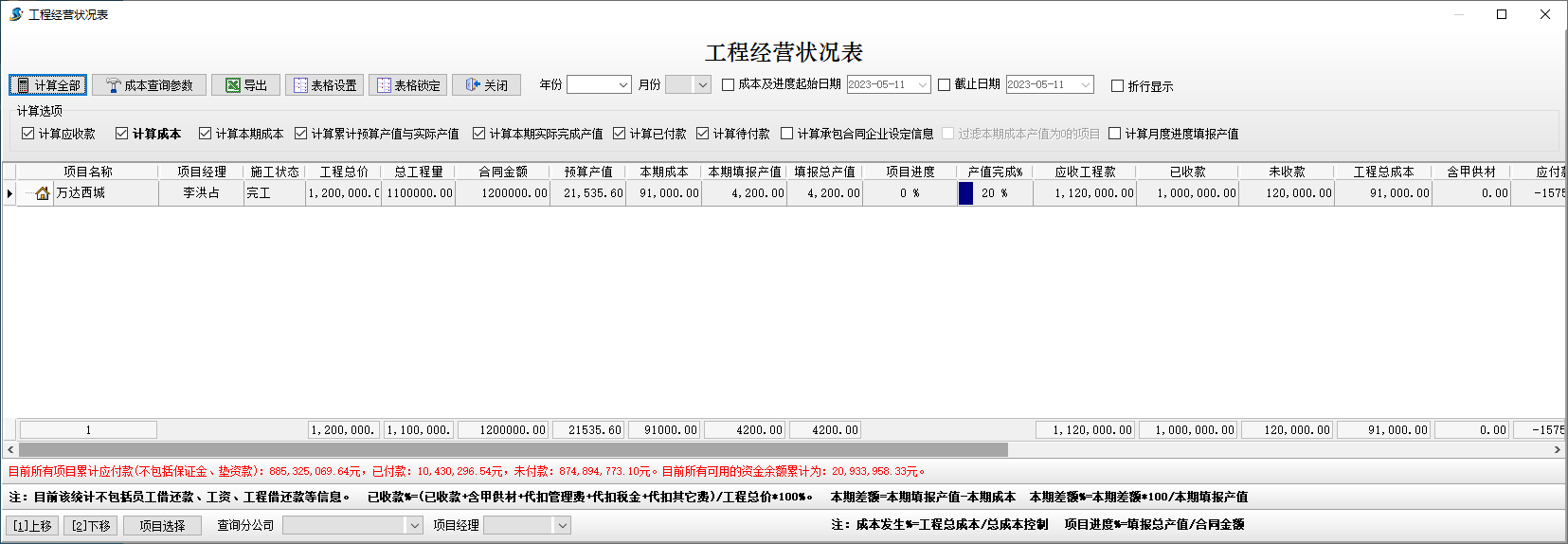Click the 合同金额 column header

pyautogui.click(x=502, y=172)
